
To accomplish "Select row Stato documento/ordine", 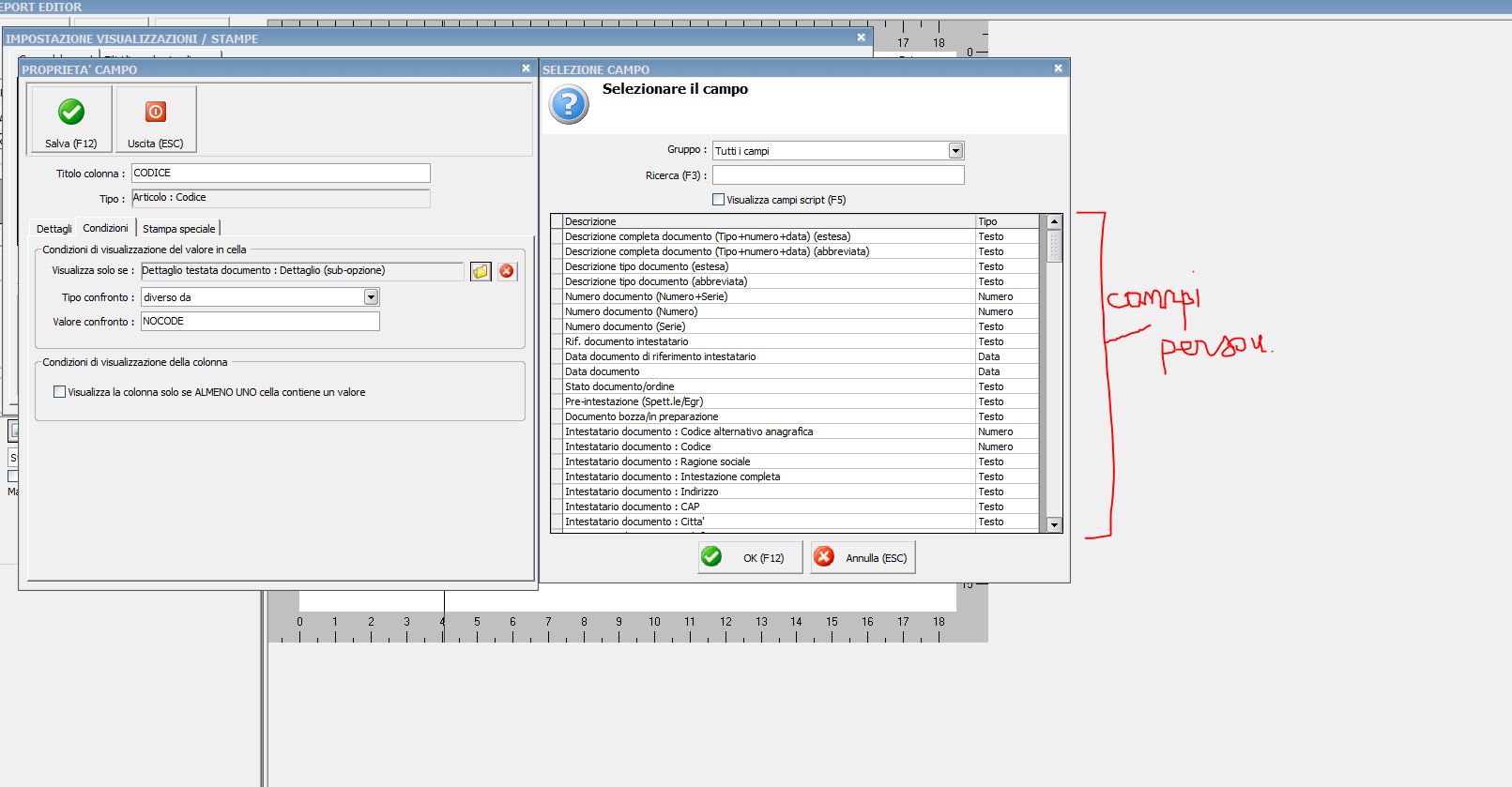I will coord(796,386).
